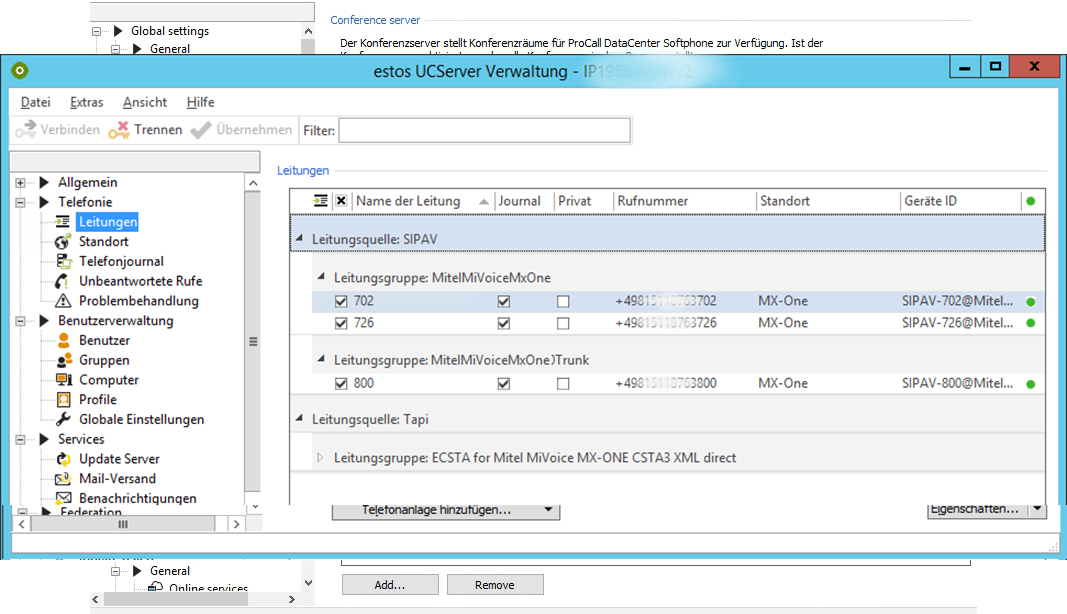Uncheck the Journal checkbox for line 702

click(503, 301)
